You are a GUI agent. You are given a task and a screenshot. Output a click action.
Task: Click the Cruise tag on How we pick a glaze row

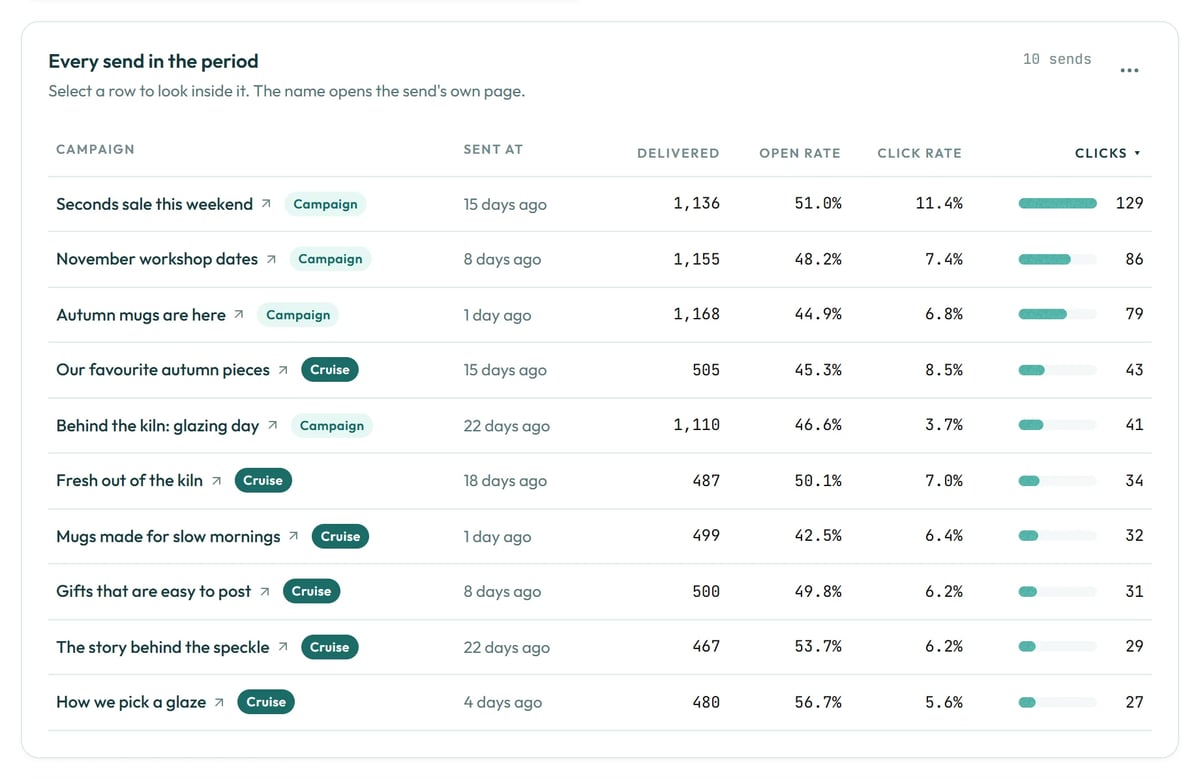[266, 702]
